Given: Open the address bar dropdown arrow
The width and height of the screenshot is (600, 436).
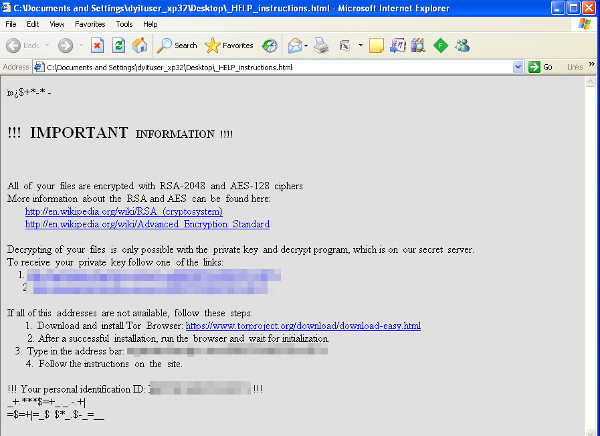Looking at the screenshot, I should [x=518, y=67].
